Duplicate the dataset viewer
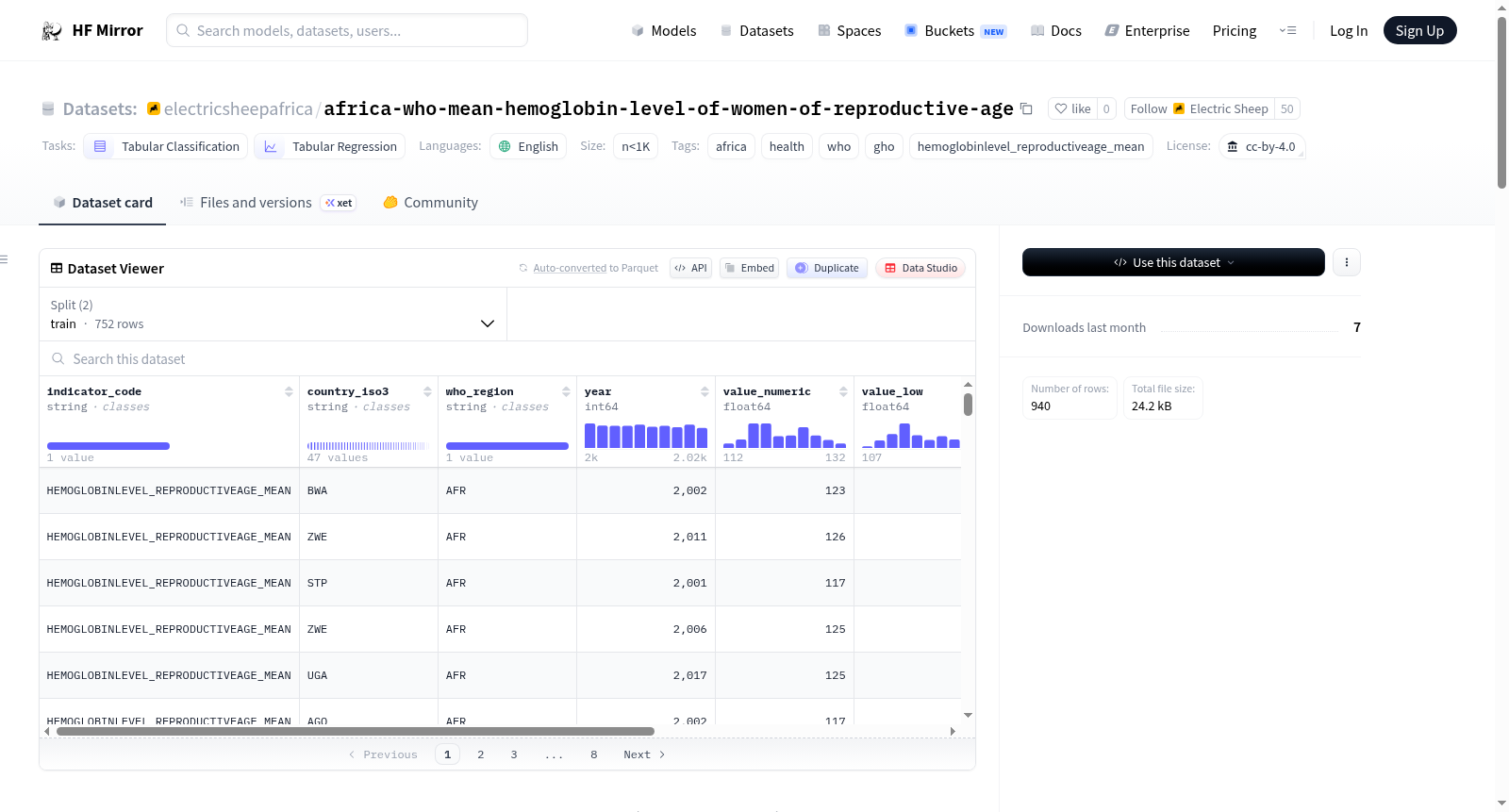The height and width of the screenshot is (812, 1509). [x=827, y=268]
